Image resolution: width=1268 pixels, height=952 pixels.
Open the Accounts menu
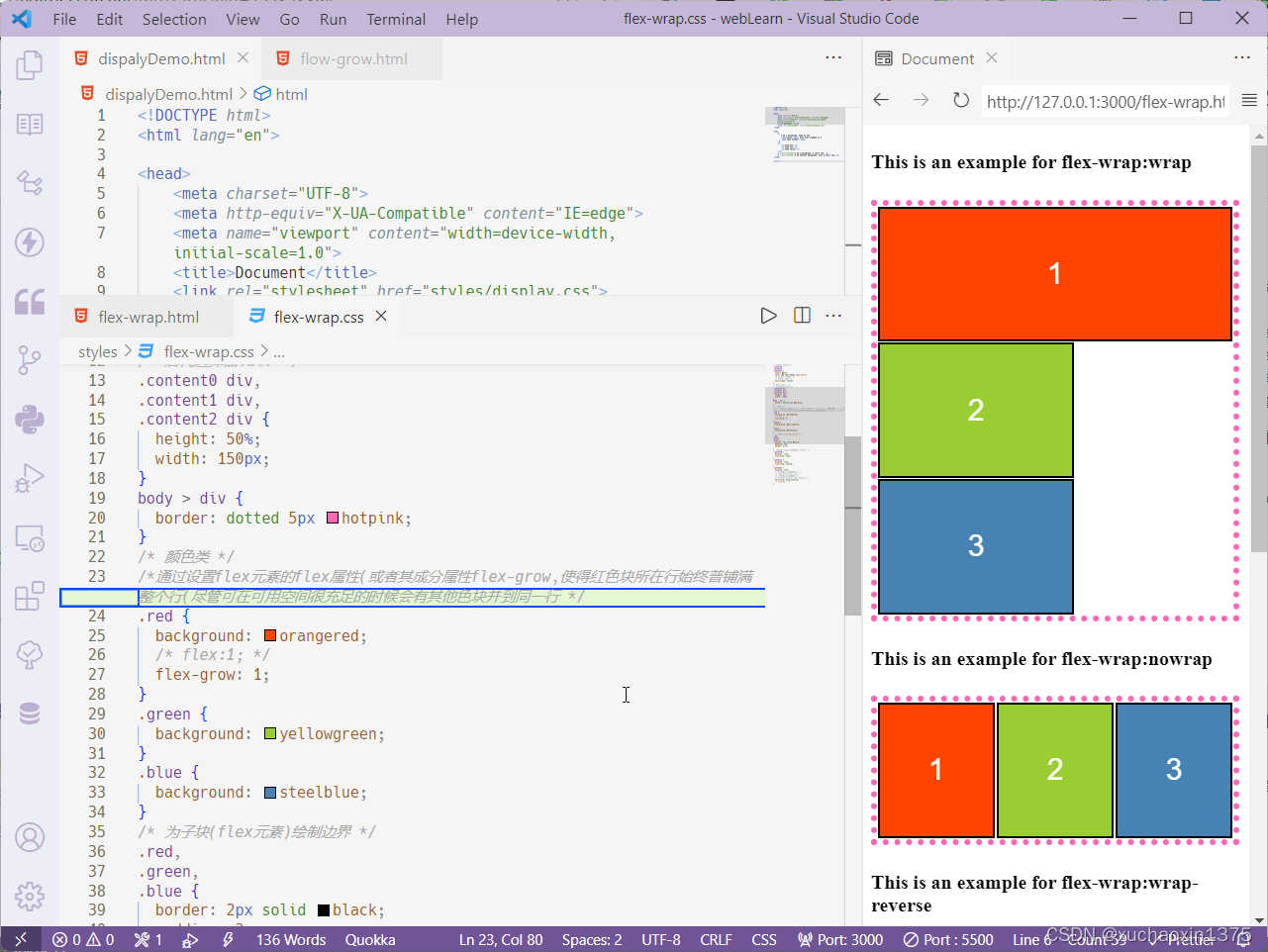[30, 837]
